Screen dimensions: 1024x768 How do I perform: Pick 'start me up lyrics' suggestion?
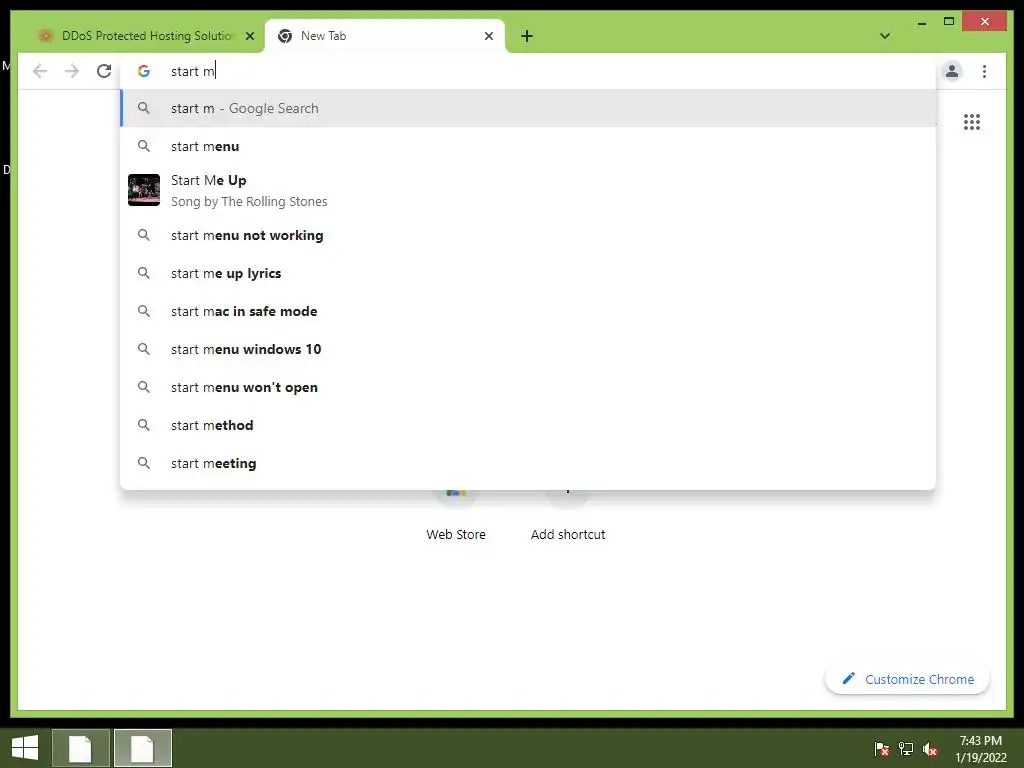click(528, 273)
